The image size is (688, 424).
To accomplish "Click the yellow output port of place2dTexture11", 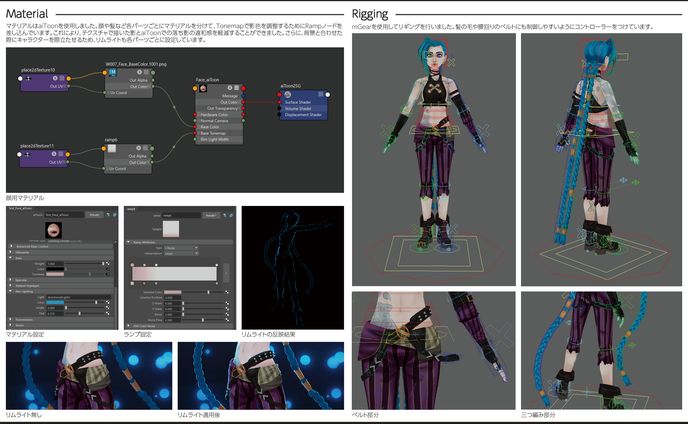I will 68,155.
